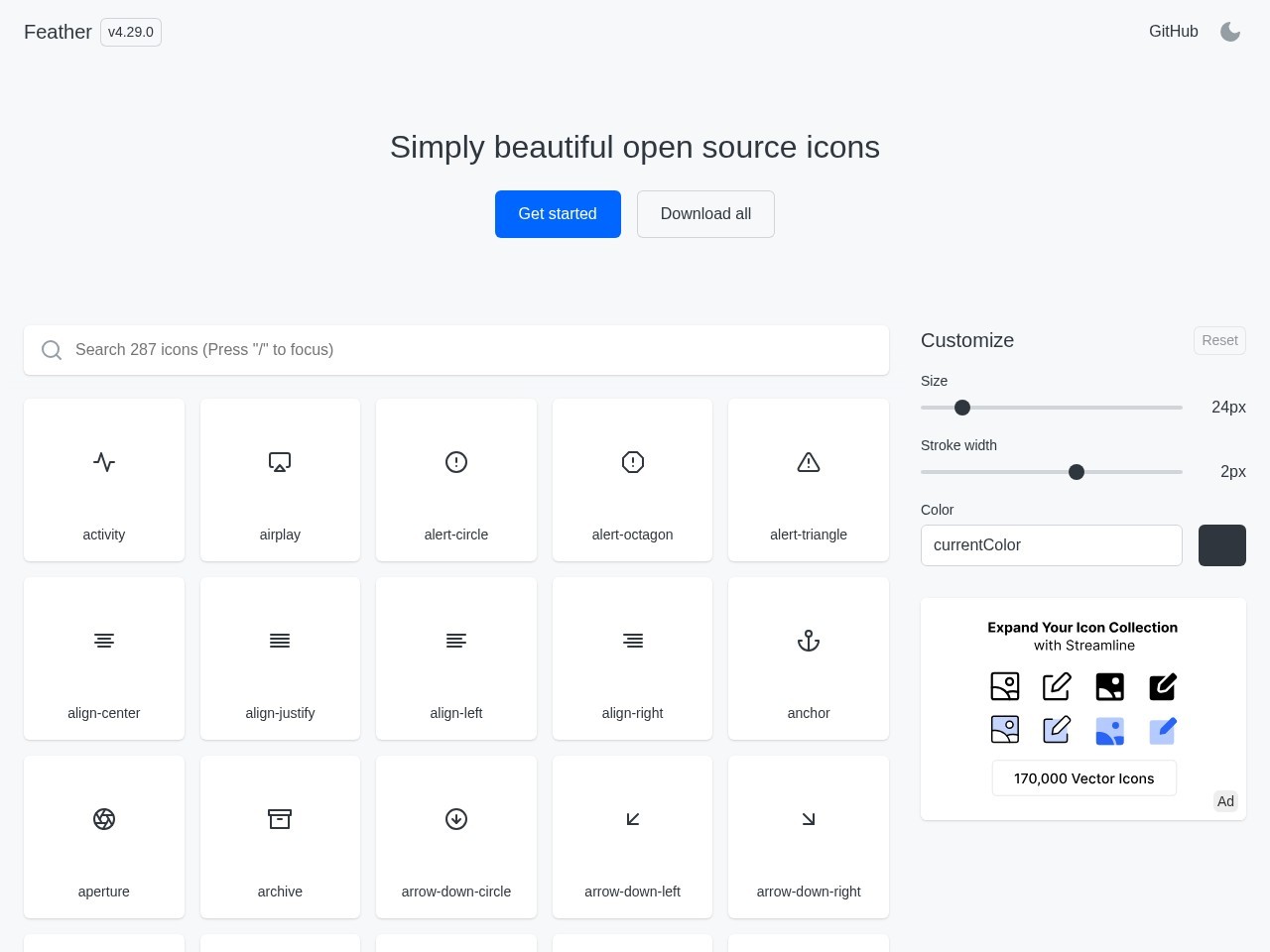Click the "Expand Your Icon Collection" ad heading
1270x952 pixels.
(1082, 628)
